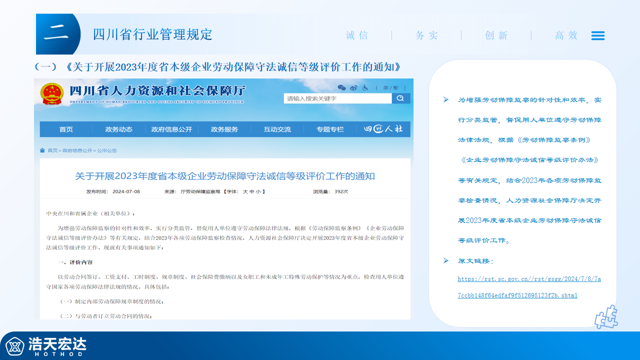Click the line （一）制定内部劳动保障规章制度的情况
This screenshot has width=640, height=360.
coord(111,301)
